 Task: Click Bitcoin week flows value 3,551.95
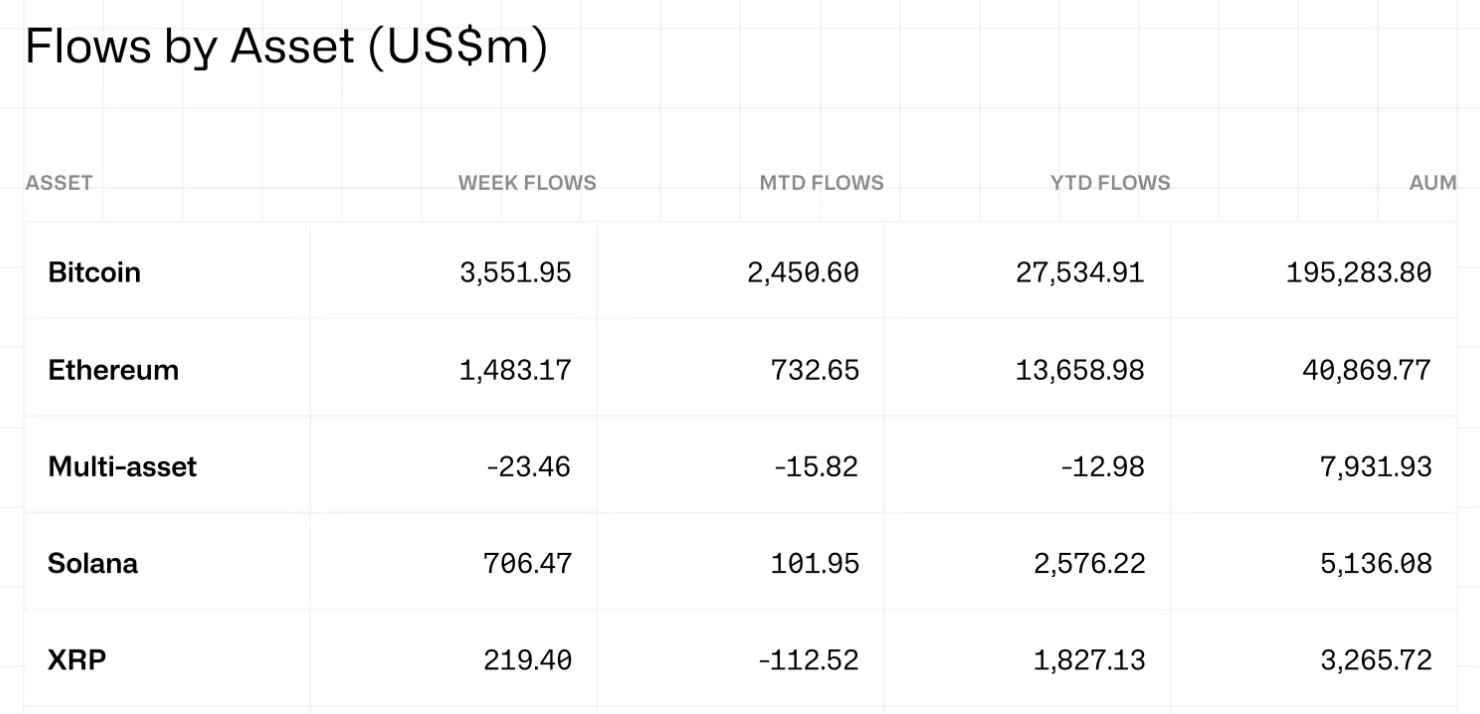coord(516,272)
